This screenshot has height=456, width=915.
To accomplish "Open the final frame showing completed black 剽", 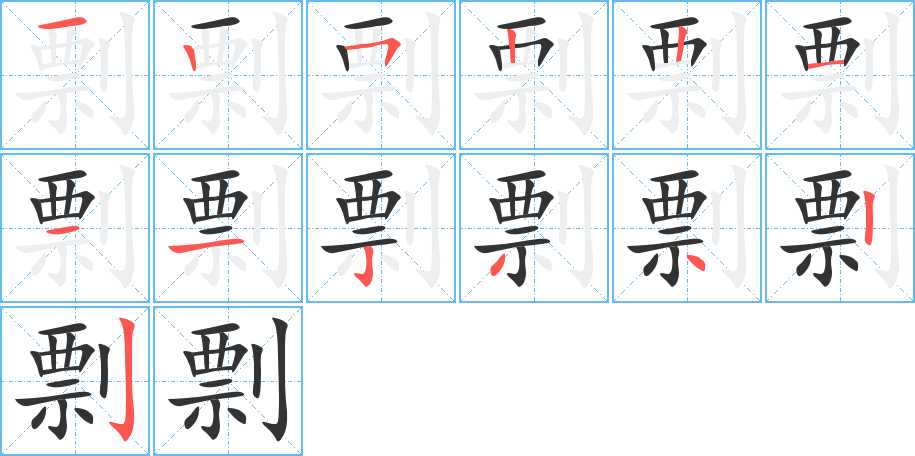I will click(x=228, y=381).
